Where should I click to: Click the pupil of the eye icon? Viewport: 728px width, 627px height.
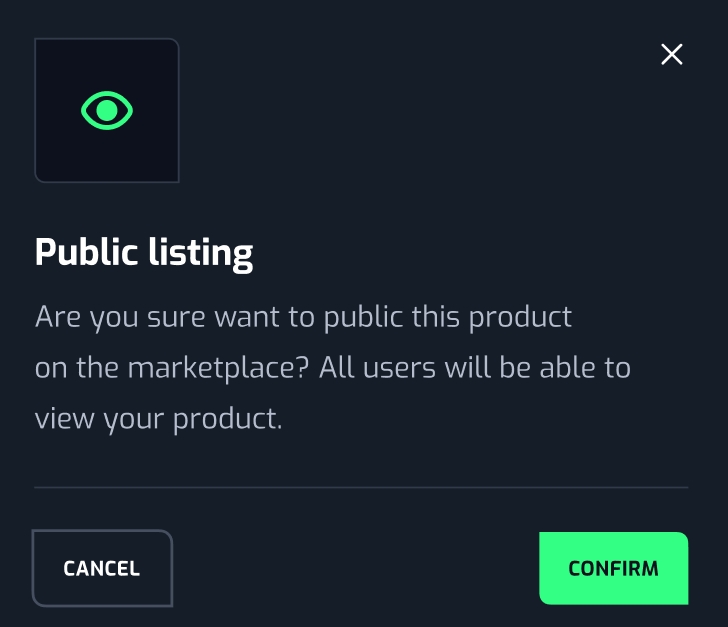click(107, 110)
